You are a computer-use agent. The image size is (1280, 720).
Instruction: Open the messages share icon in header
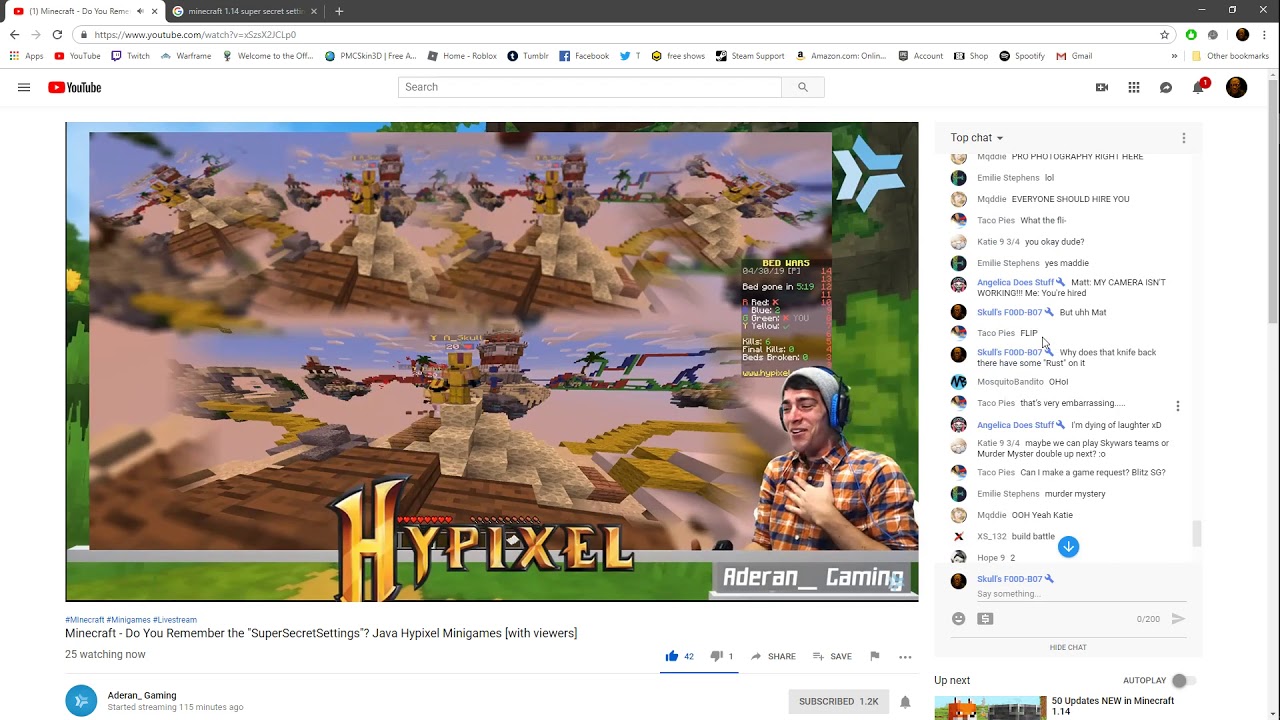click(1166, 87)
